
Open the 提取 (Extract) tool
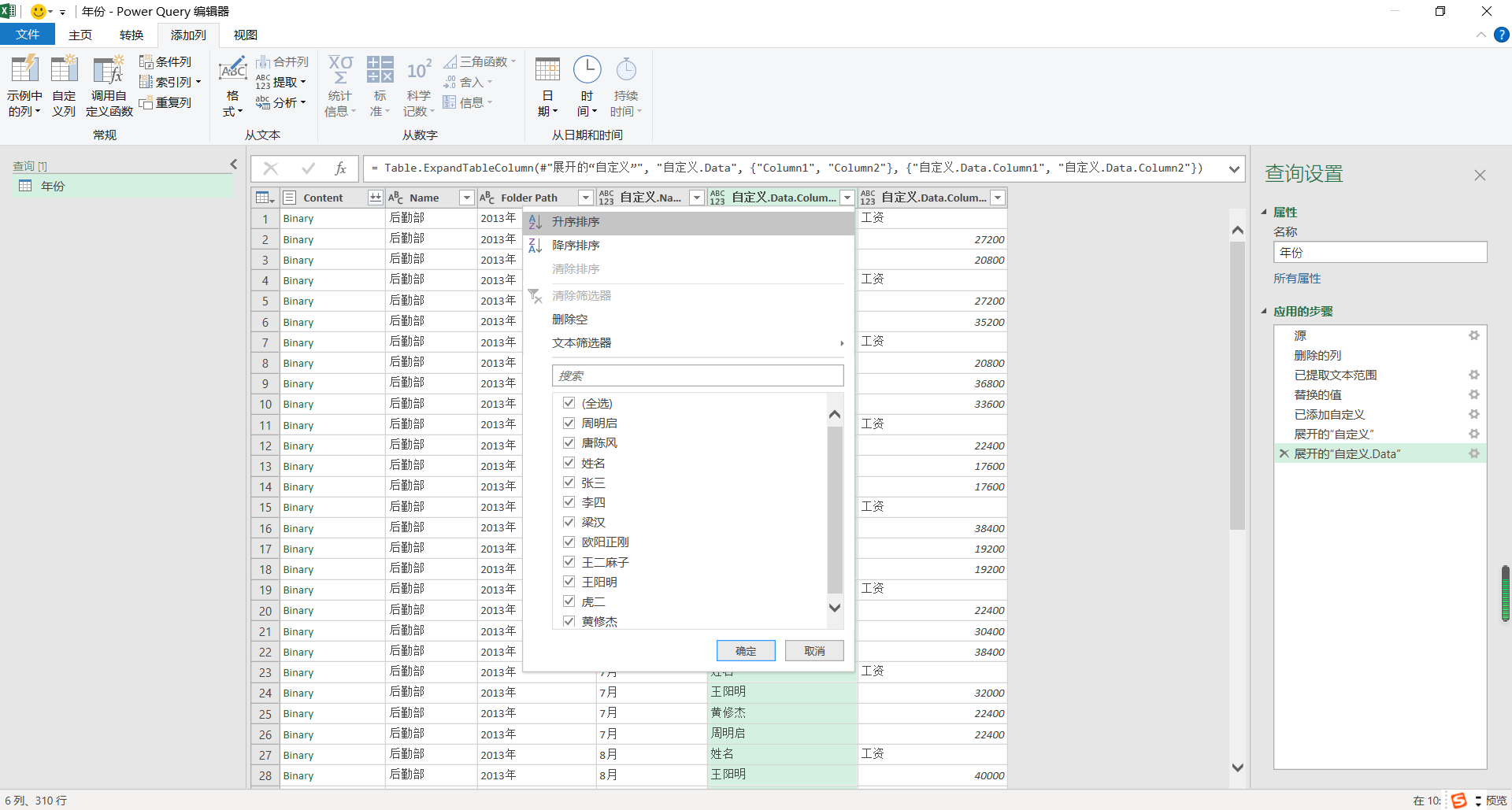click(x=281, y=82)
